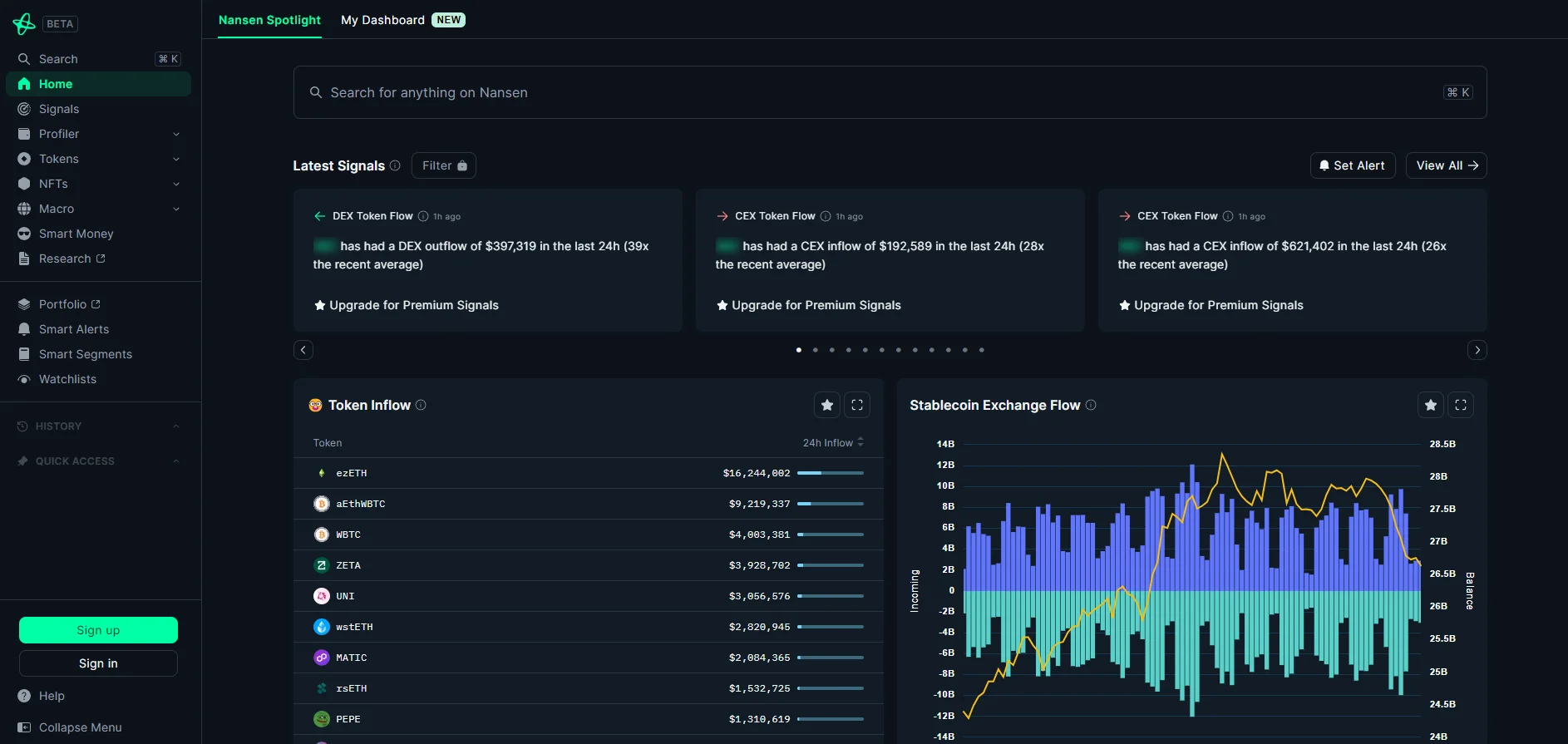This screenshot has height=744, width=1568.
Task: Click the Signals target icon
Action: click(x=24, y=109)
